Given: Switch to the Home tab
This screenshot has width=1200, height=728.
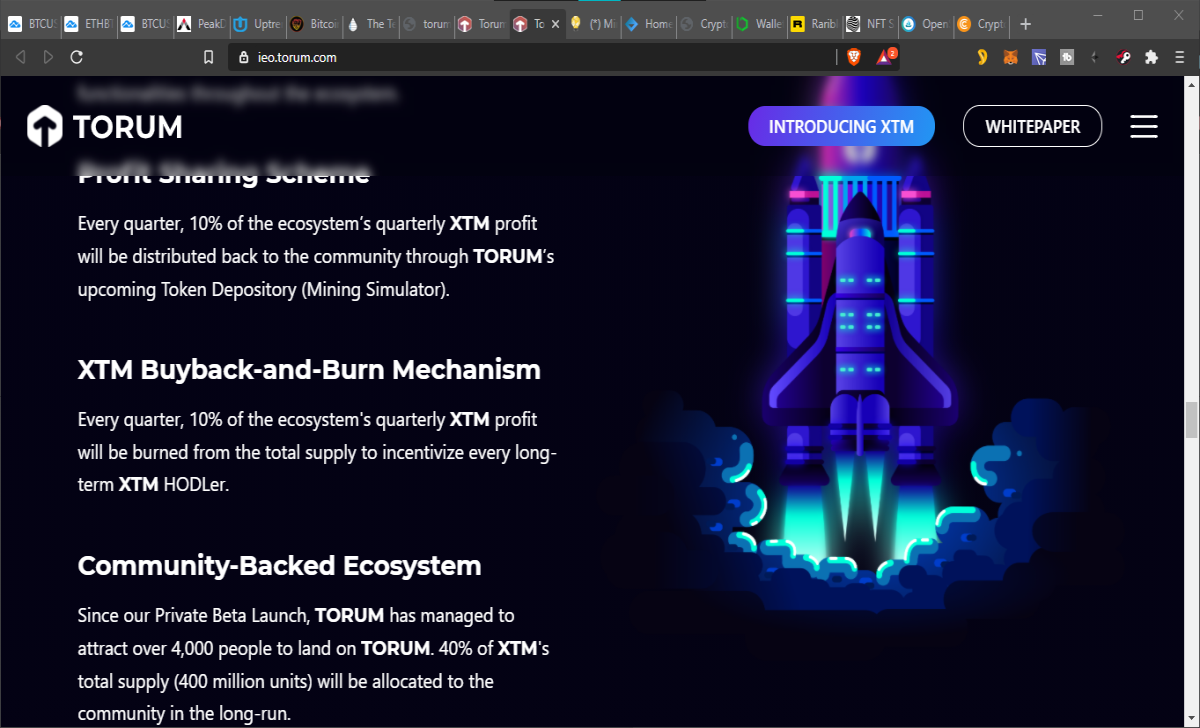Looking at the screenshot, I should click(648, 24).
